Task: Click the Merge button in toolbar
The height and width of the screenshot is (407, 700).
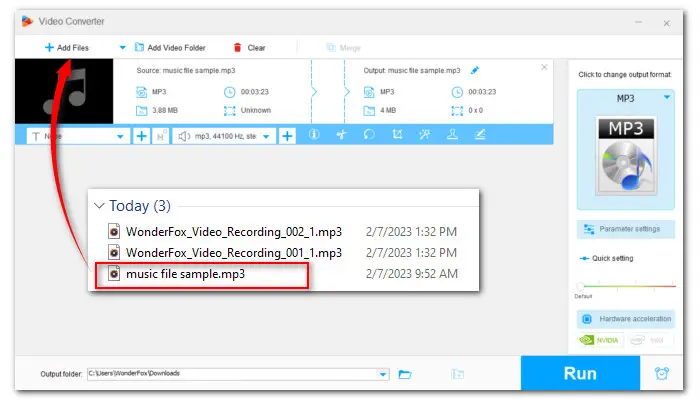Action: tap(343, 48)
